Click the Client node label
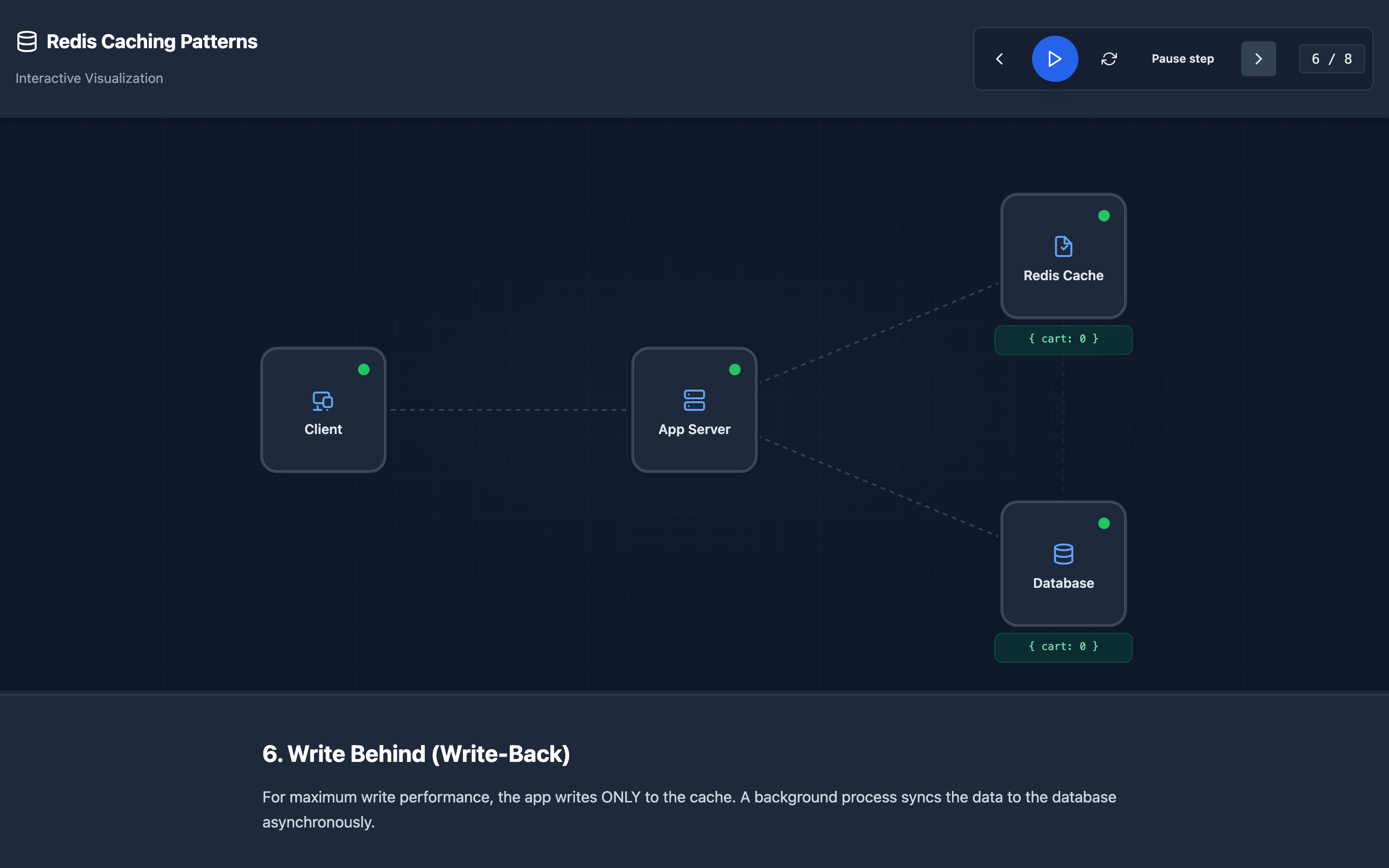This screenshot has height=868, width=1389. pyautogui.click(x=323, y=429)
